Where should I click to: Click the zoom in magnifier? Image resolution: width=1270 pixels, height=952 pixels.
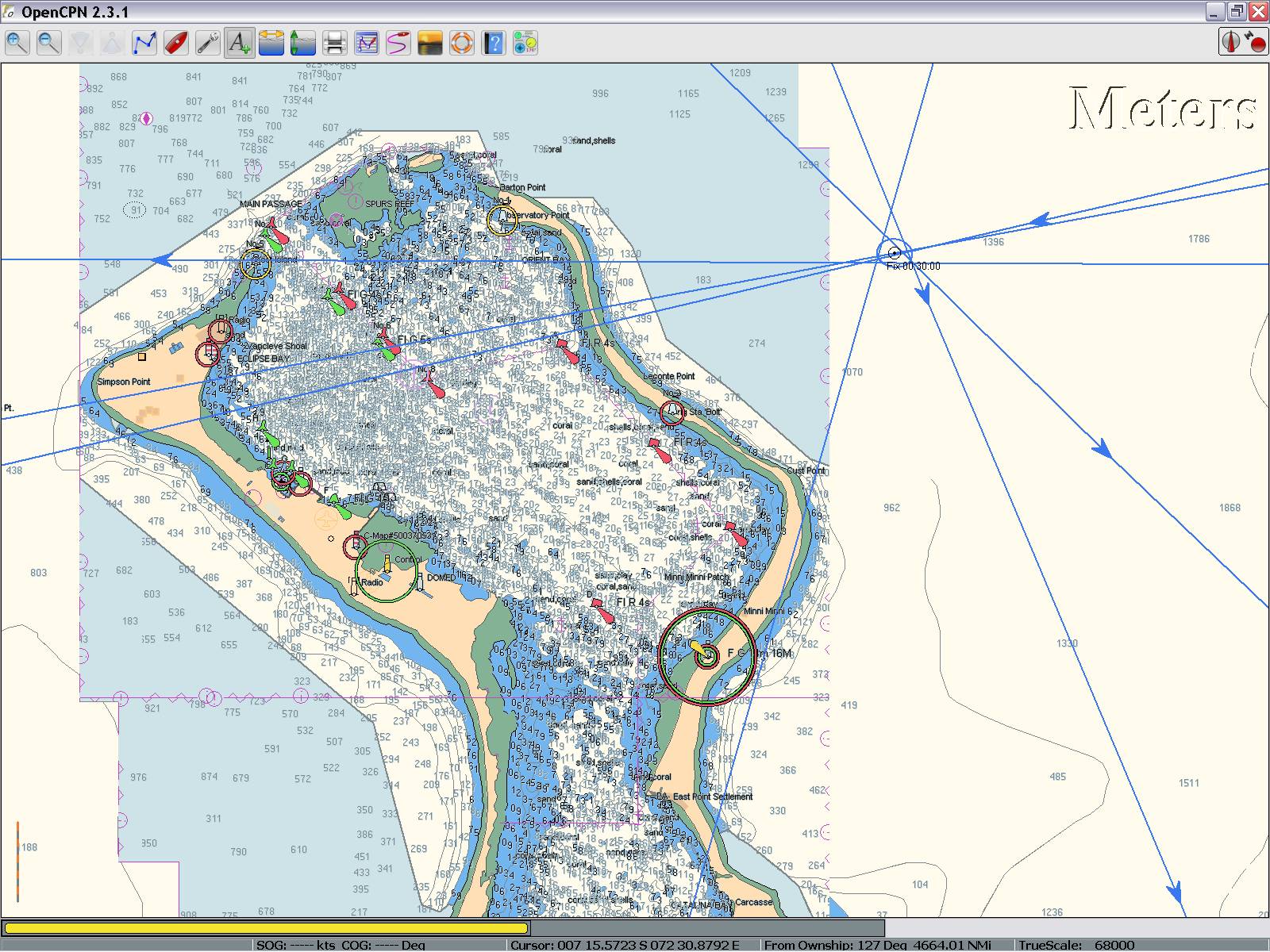point(17,43)
